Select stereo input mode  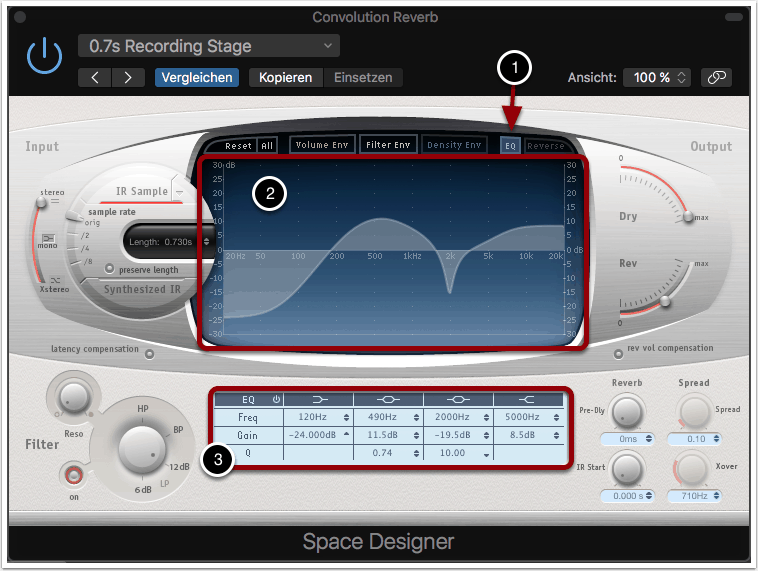tap(52, 192)
